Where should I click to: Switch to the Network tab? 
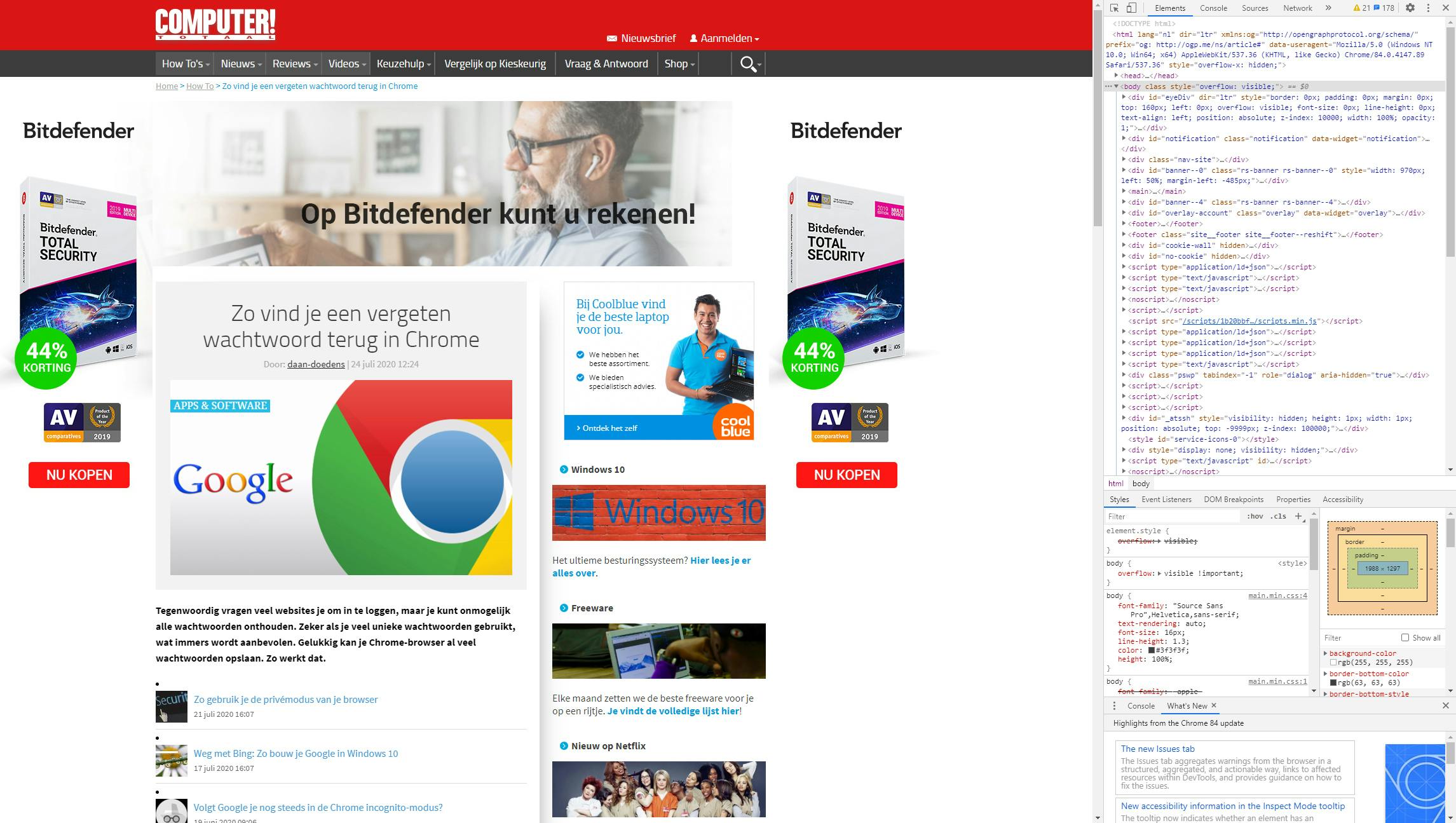click(1297, 8)
